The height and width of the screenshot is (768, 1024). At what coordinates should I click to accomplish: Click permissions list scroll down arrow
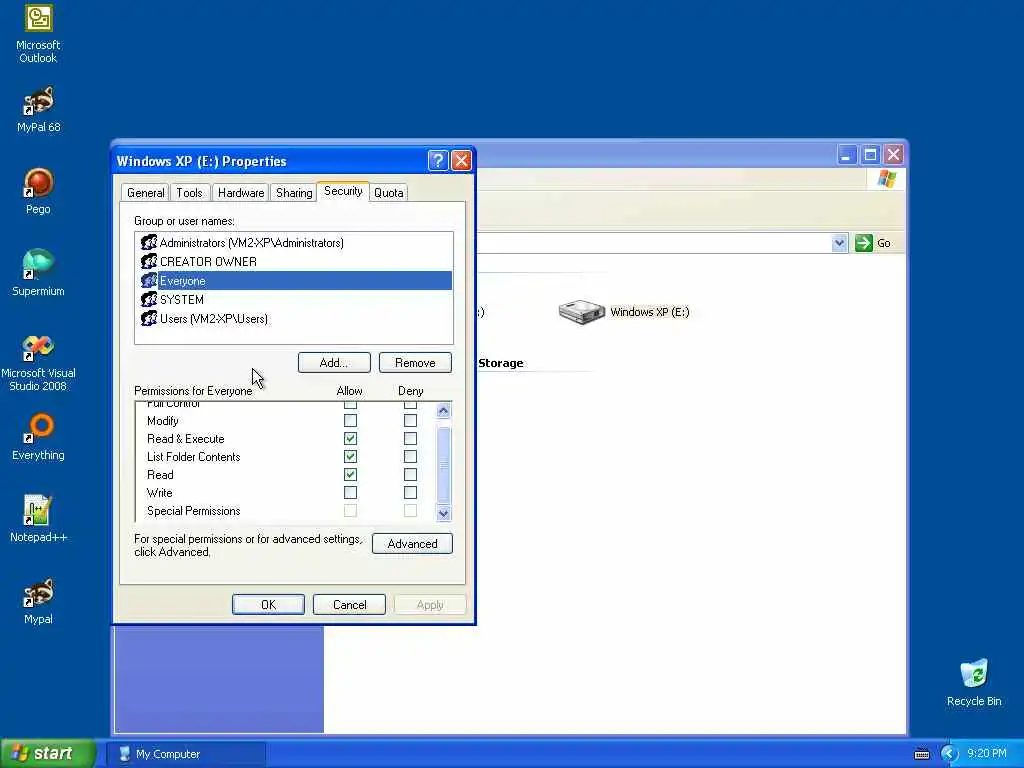pos(443,513)
